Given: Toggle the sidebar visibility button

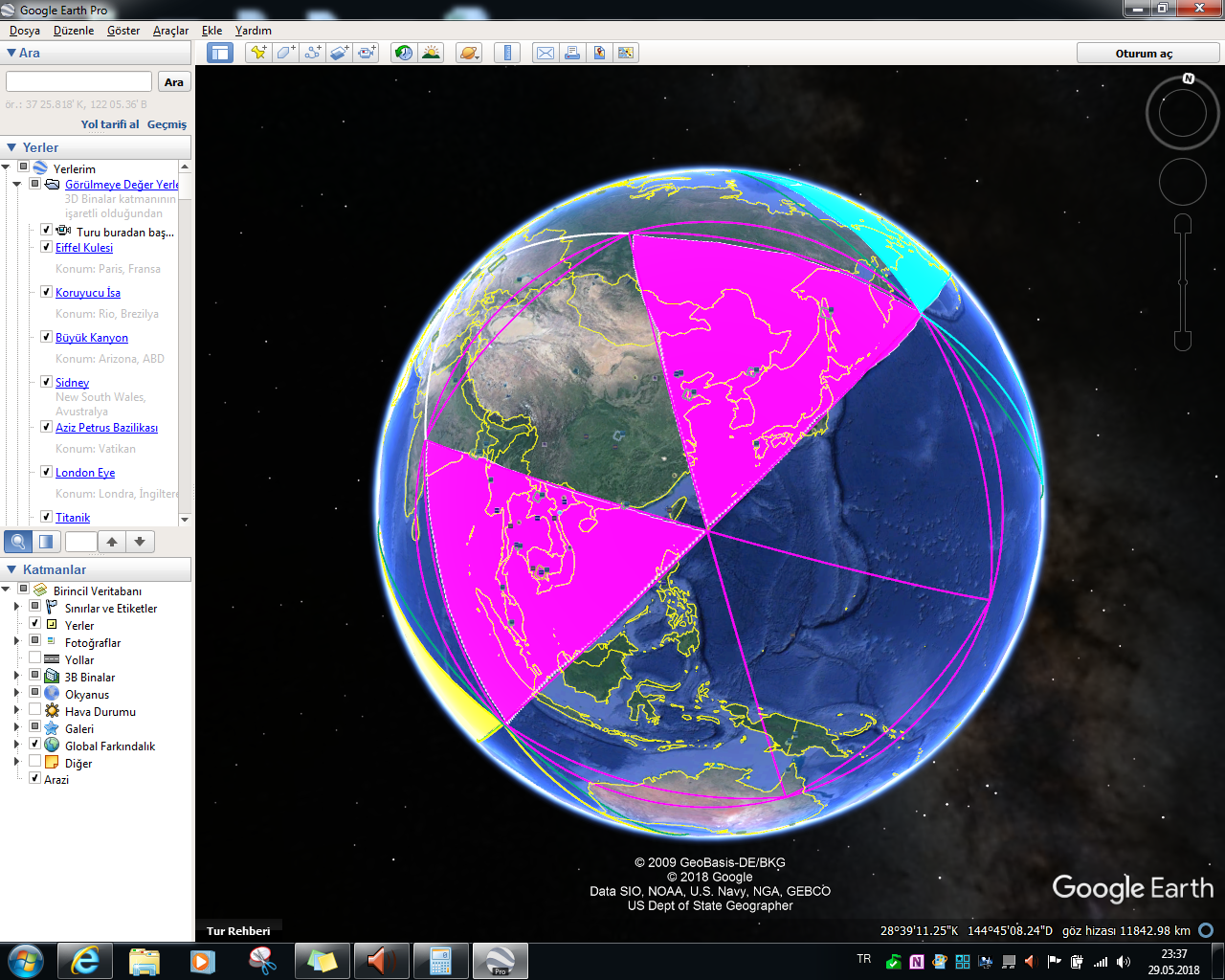Looking at the screenshot, I should (x=220, y=53).
